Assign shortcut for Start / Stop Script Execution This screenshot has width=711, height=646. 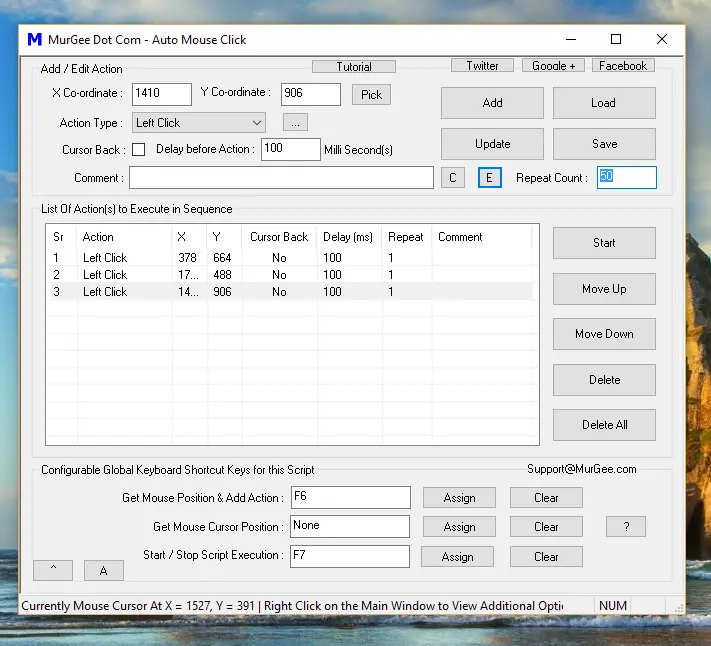tap(457, 557)
